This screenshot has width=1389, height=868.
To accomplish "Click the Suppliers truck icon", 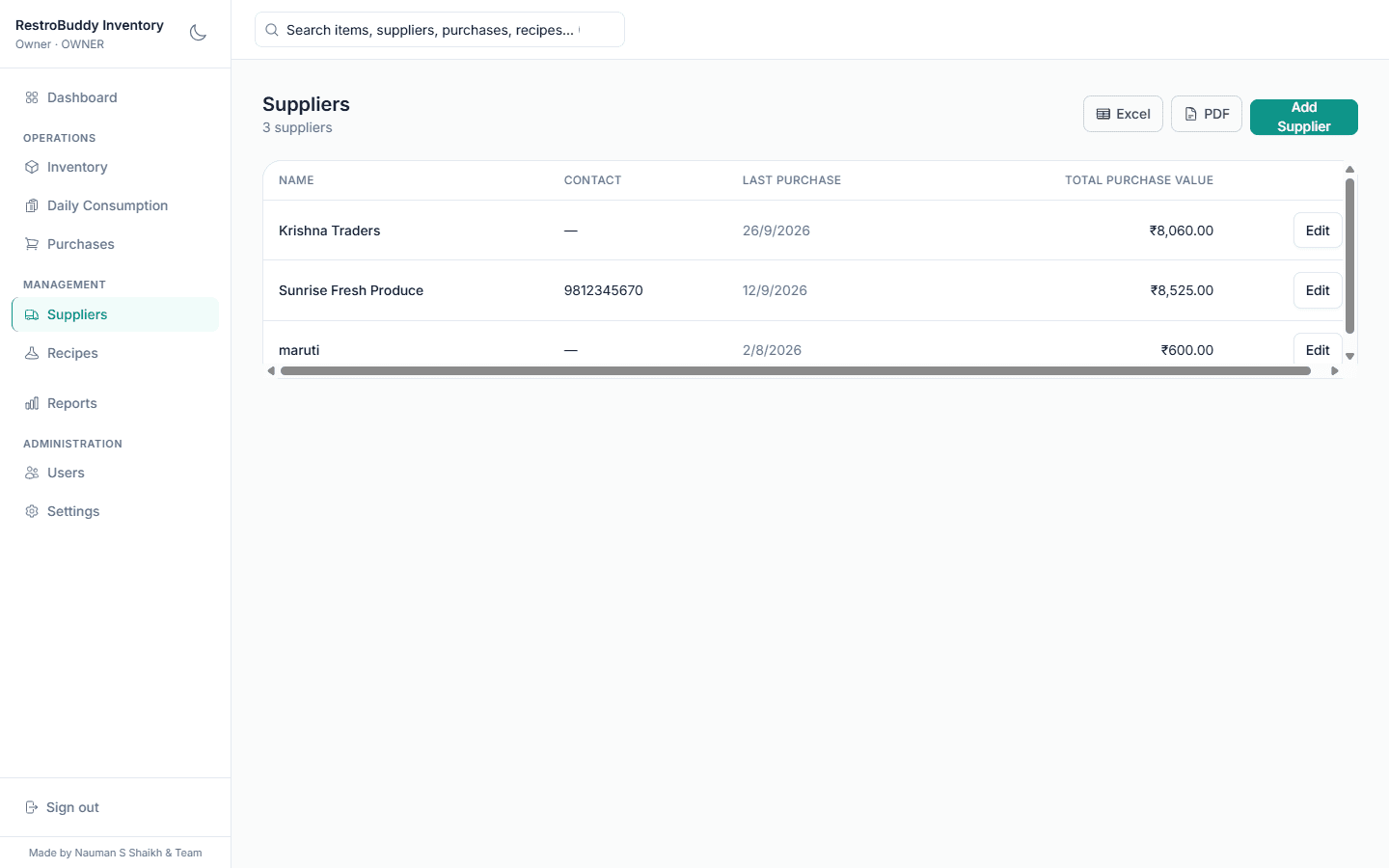I will tap(32, 314).
